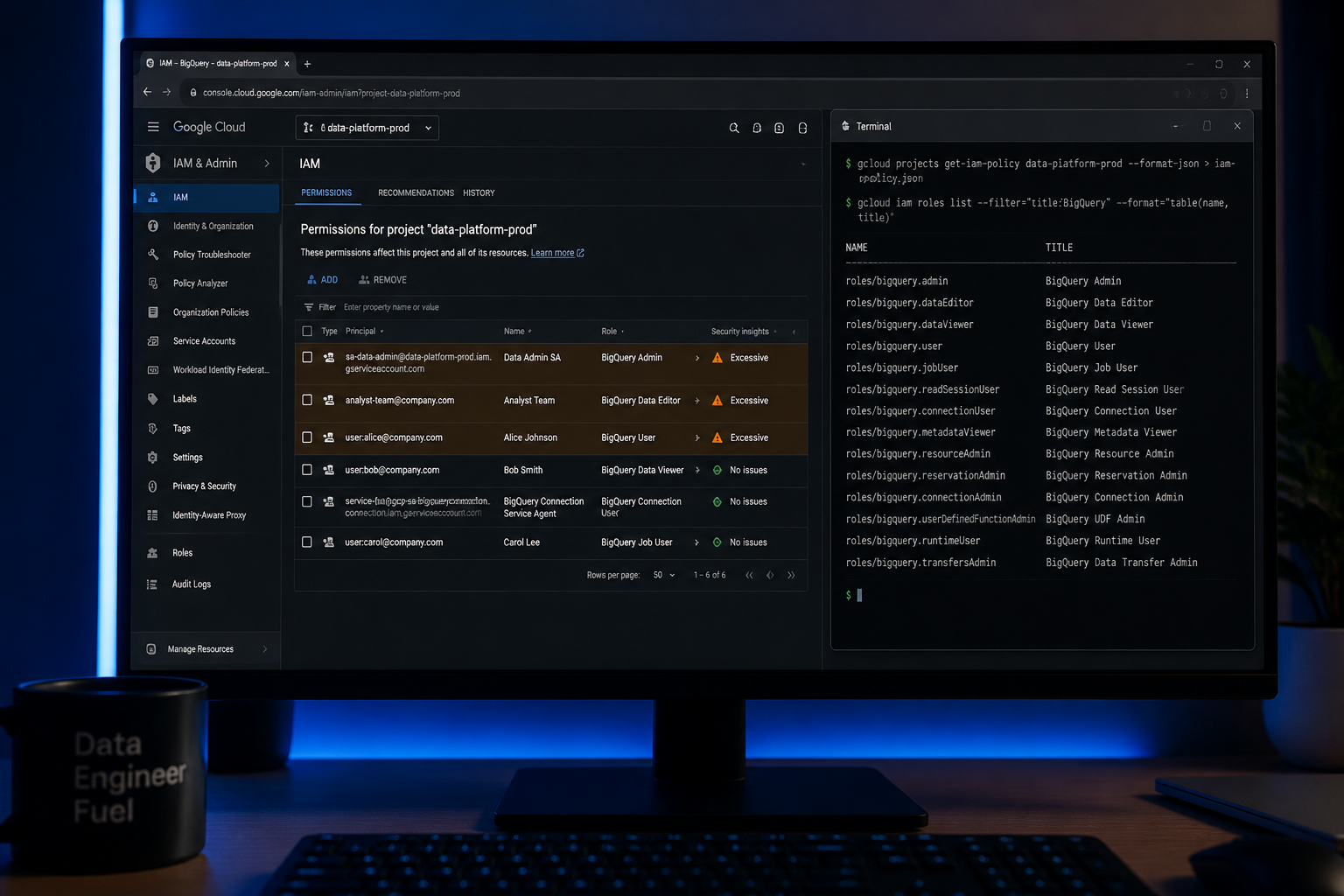
Task: Expand the BigQuery Data Editor role chevron
Action: click(x=697, y=401)
